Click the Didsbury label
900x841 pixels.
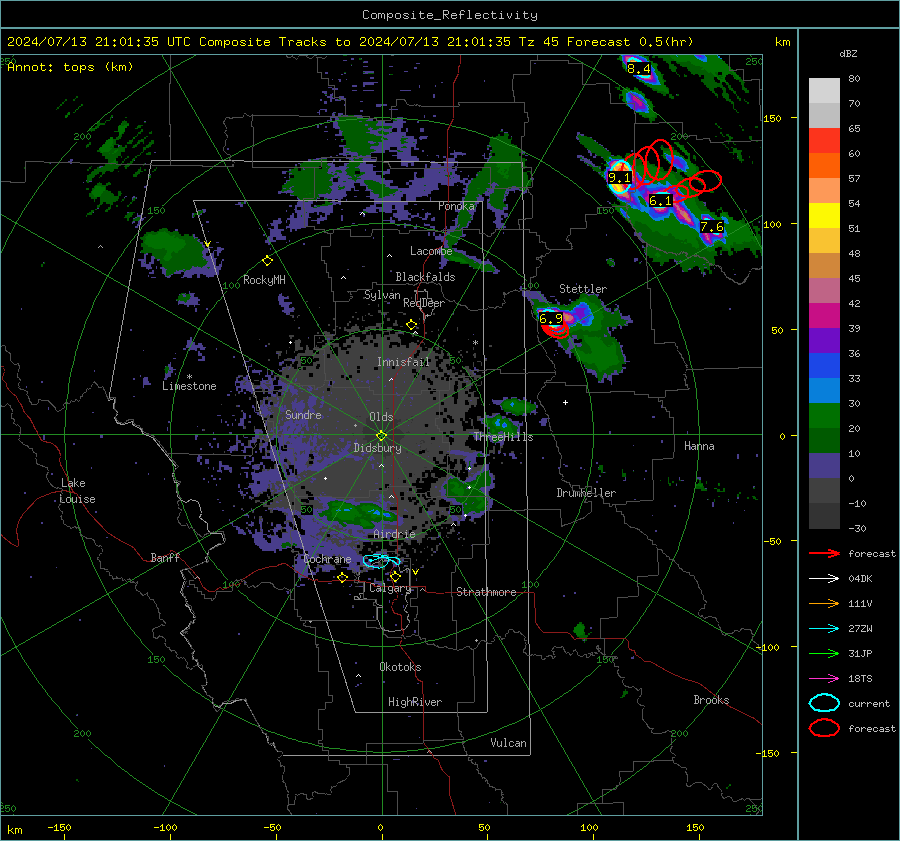click(x=377, y=448)
